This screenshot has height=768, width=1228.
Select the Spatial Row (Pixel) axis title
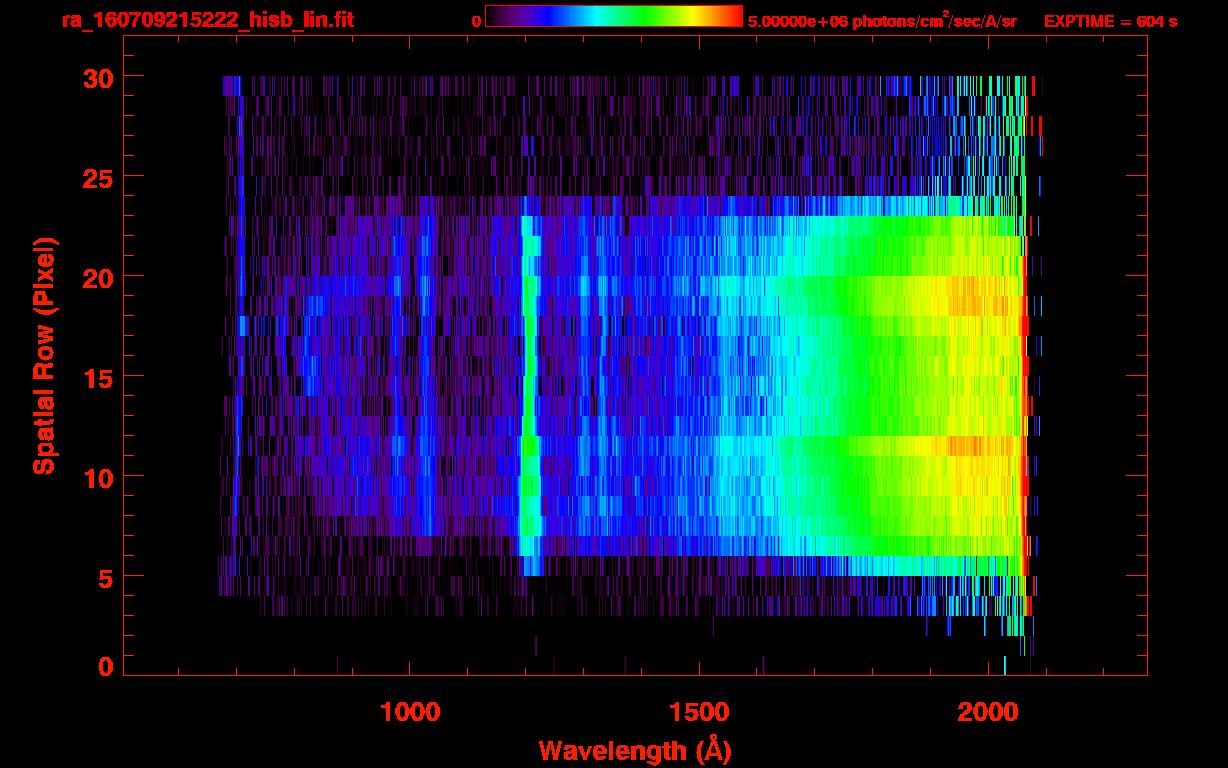tap(44, 356)
